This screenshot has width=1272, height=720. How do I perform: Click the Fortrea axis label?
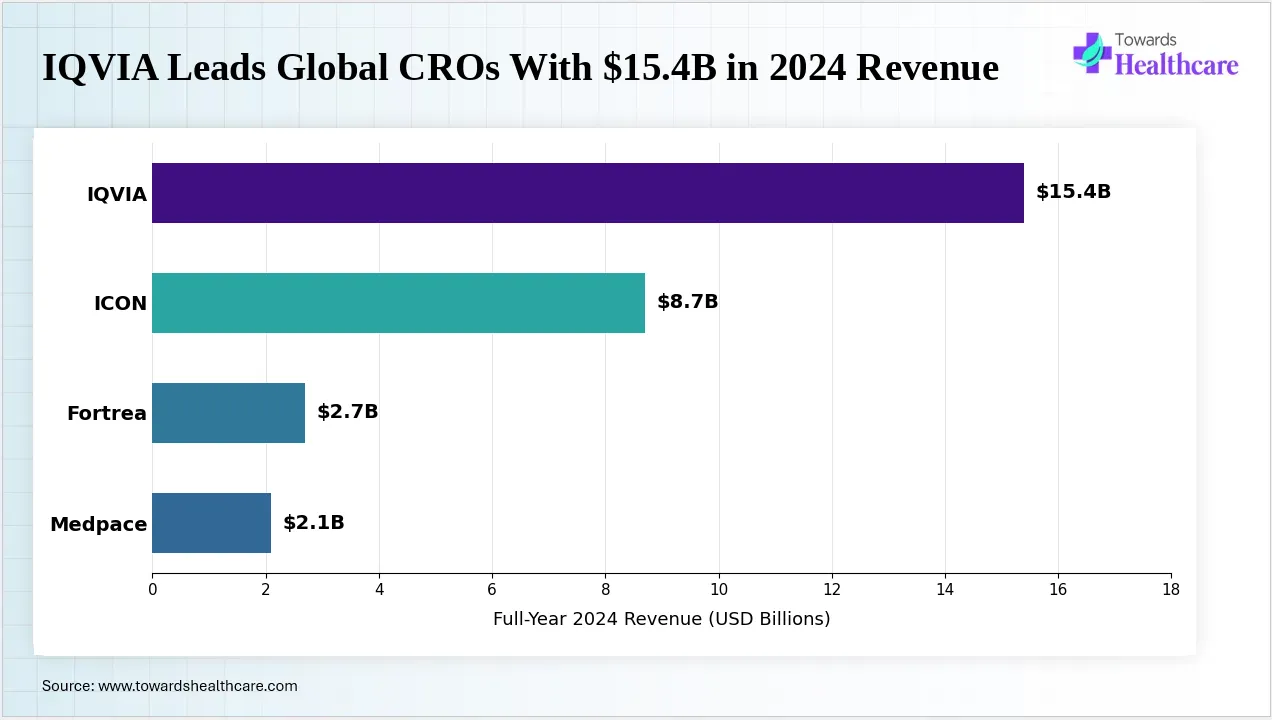(107, 414)
